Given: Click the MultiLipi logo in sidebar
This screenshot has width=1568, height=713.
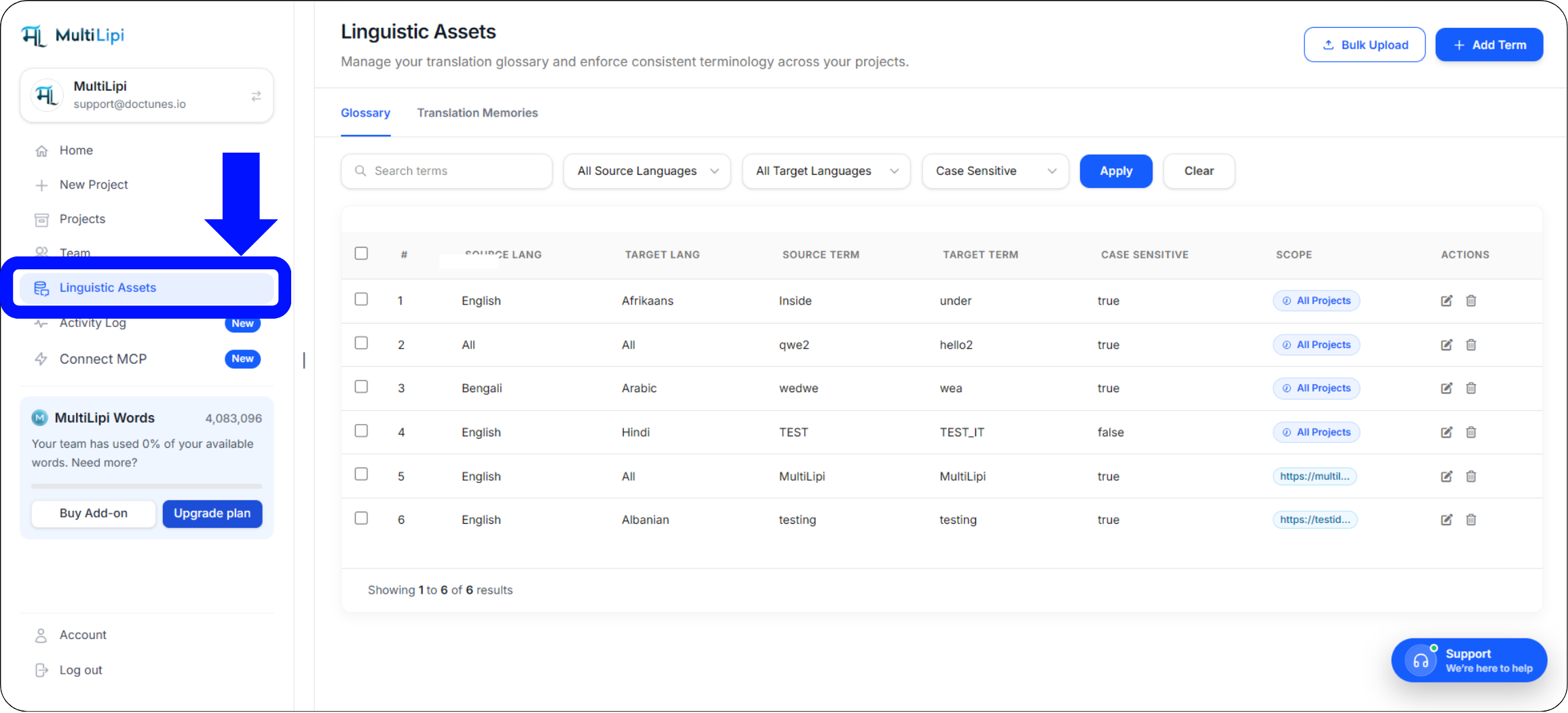Looking at the screenshot, I should [x=73, y=35].
